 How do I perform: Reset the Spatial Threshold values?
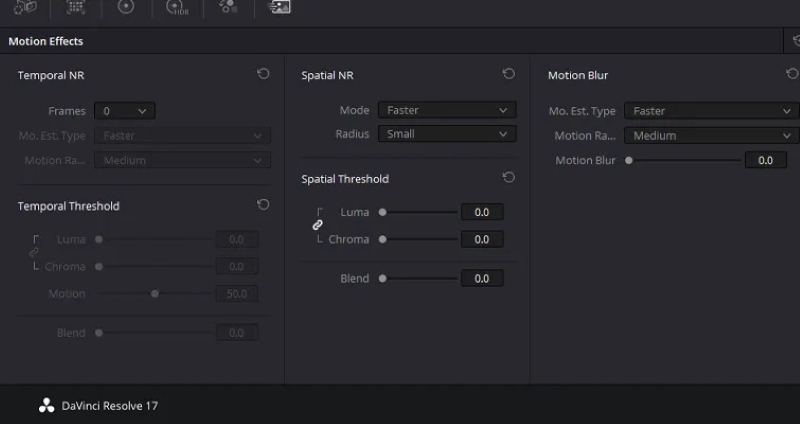click(x=509, y=178)
